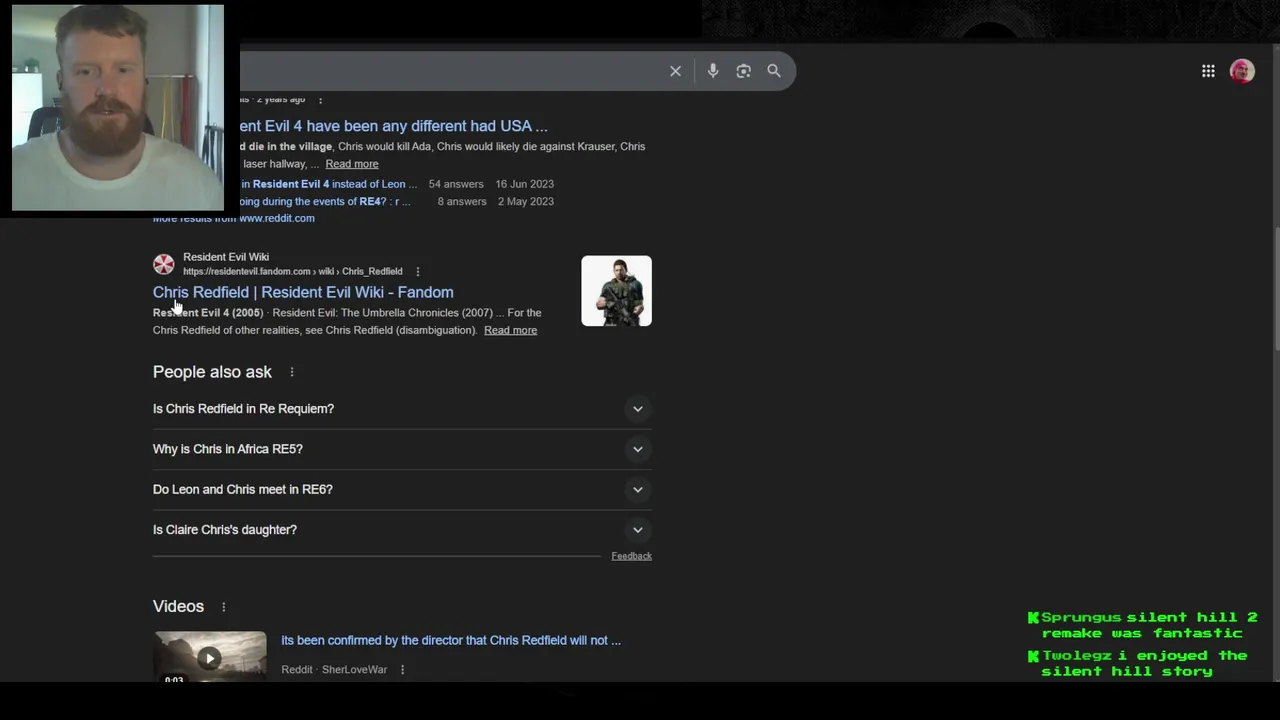Open options menu for Resident Evil Wiki result
This screenshot has height=720, width=1280.
[x=418, y=272]
